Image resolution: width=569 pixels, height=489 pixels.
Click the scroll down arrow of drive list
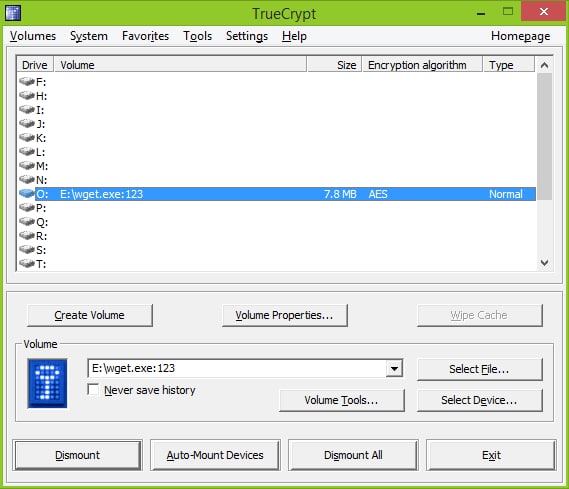pos(544,262)
